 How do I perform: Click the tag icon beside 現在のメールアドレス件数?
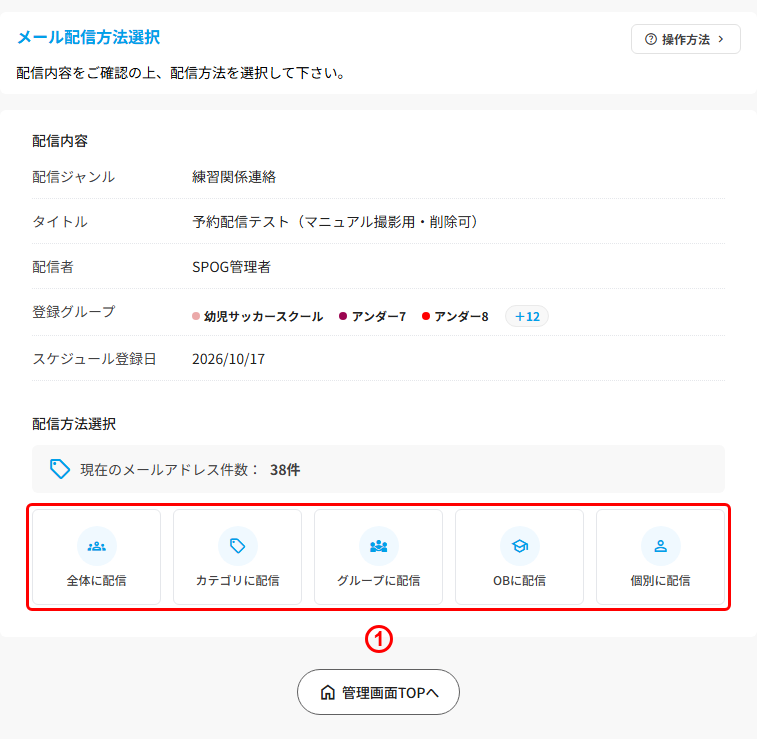[60, 469]
